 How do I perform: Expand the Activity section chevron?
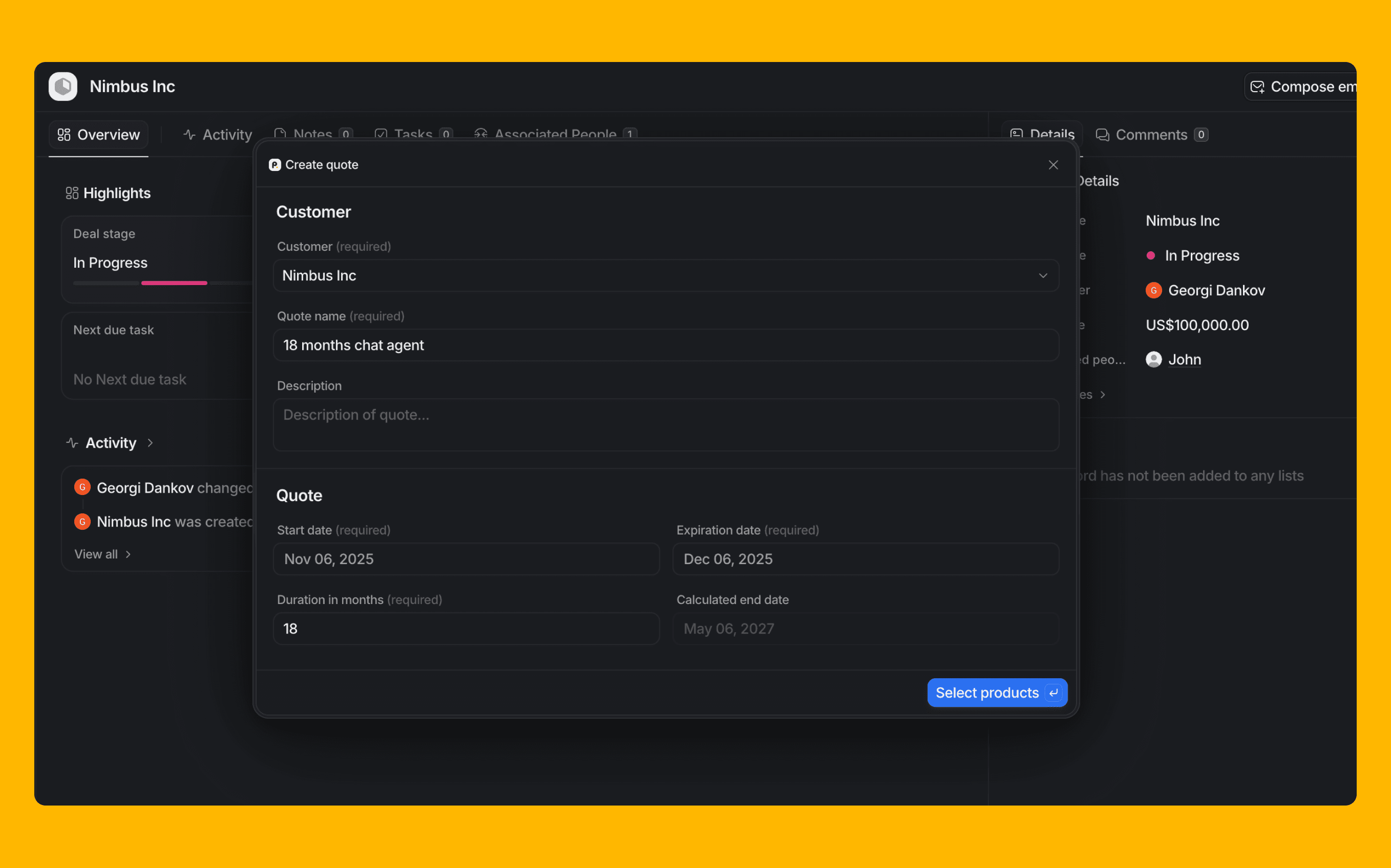(x=150, y=442)
